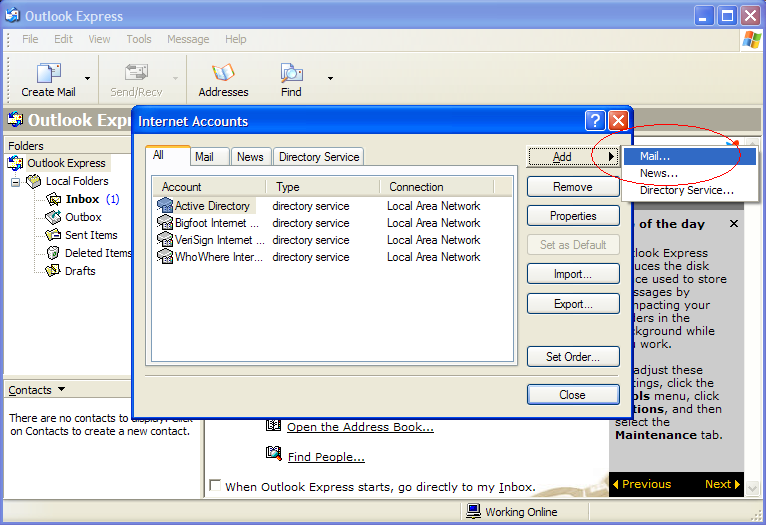The width and height of the screenshot is (766, 525).
Task: Click the Working Online status icon
Action: click(x=473, y=511)
